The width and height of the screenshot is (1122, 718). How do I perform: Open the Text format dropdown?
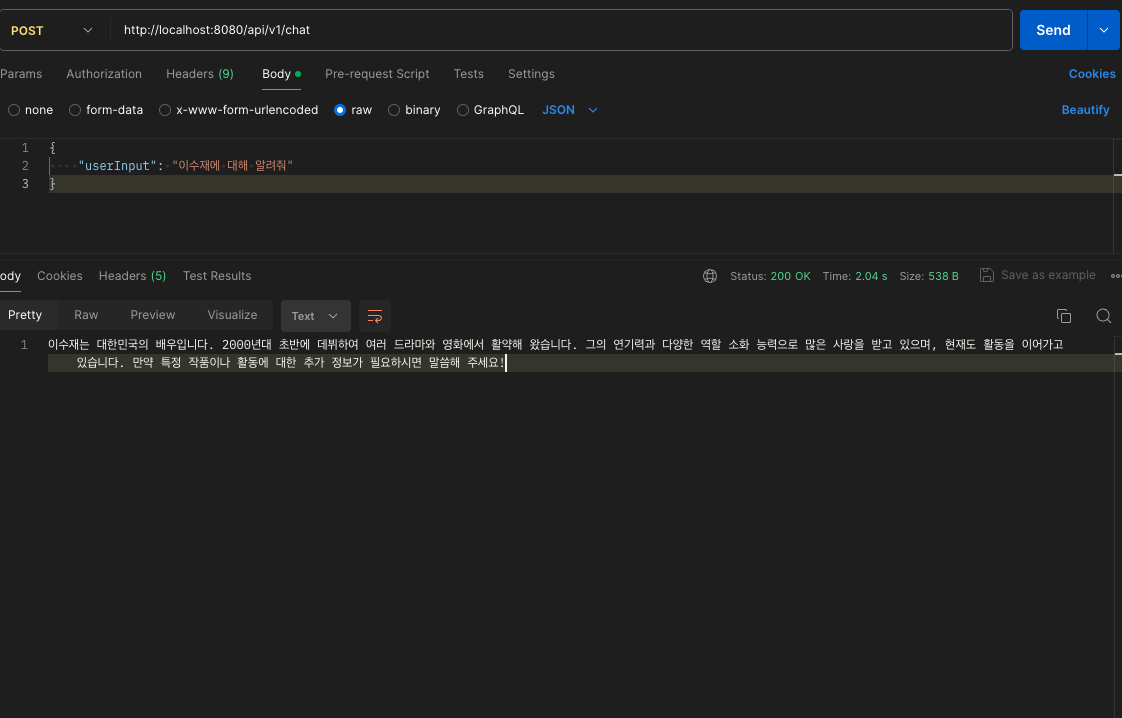tap(315, 316)
